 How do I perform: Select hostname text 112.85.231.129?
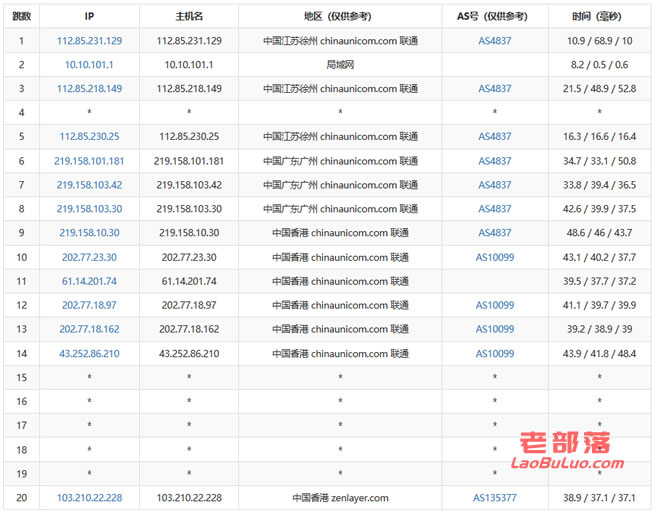pos(189,41)
